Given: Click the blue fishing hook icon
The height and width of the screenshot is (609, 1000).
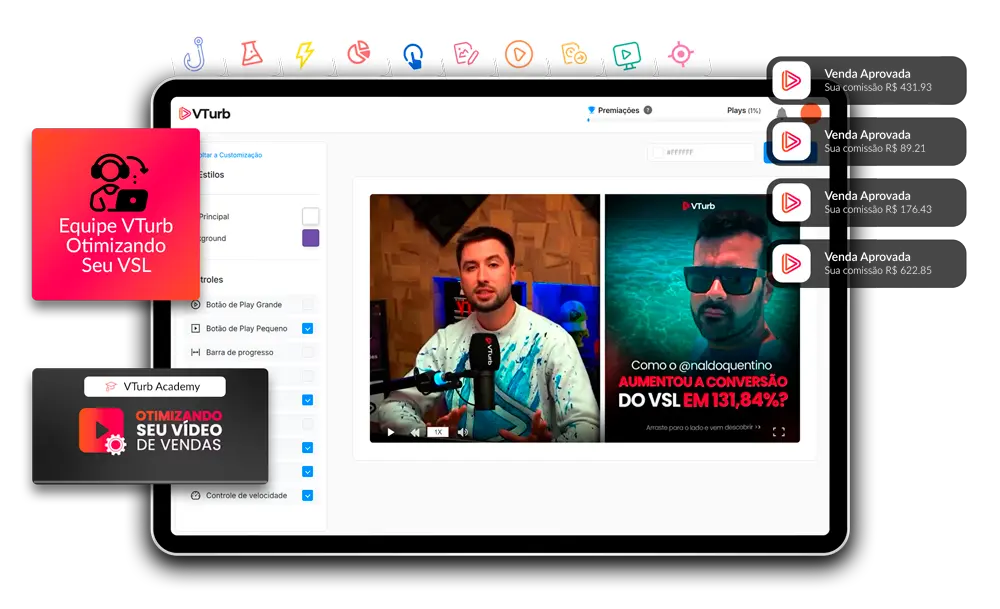Looking at the screenshot, I should tap(195, 54).
